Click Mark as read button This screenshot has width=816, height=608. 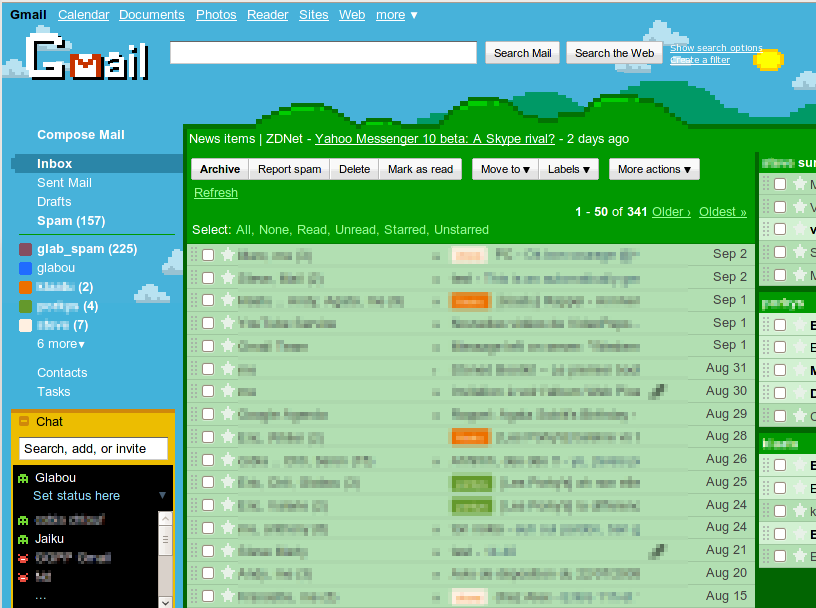[x=420, y=169]
